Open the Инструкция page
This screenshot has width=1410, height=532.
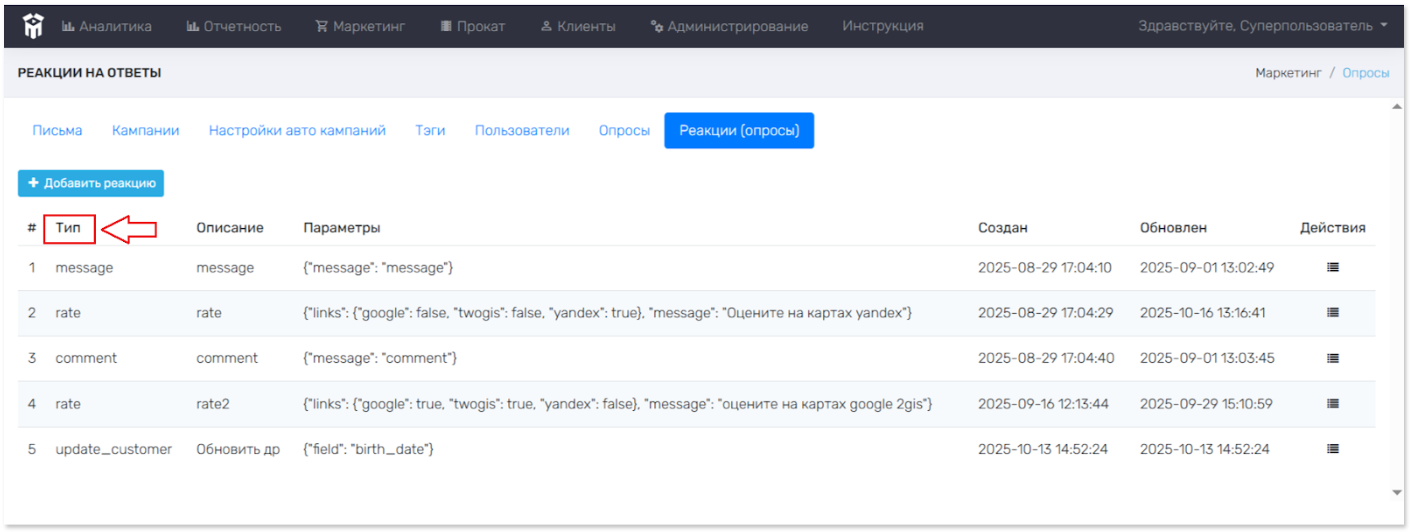click(x=882, y=26)
